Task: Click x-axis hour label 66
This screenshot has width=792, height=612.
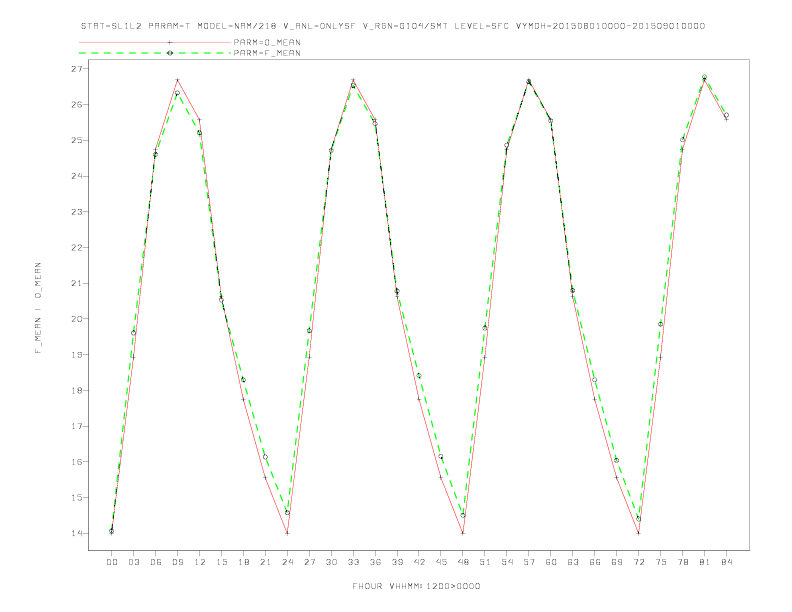Action: point(595,562)
